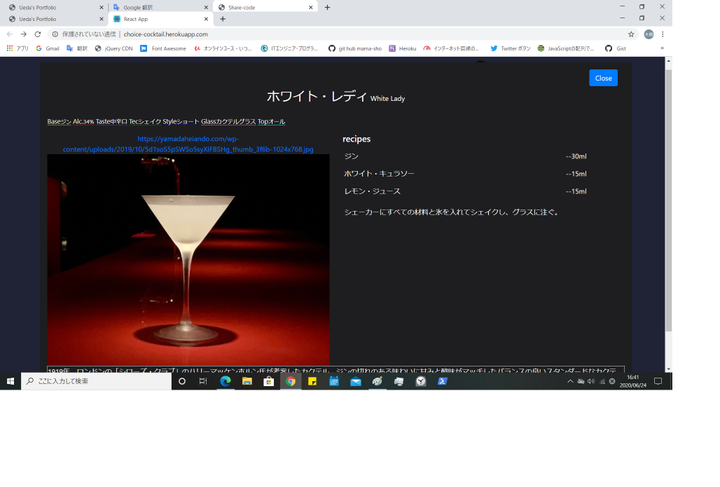
Task: Click the address bar showing choice-cocktail.herokuapp.com
Action: click(340, 34)
